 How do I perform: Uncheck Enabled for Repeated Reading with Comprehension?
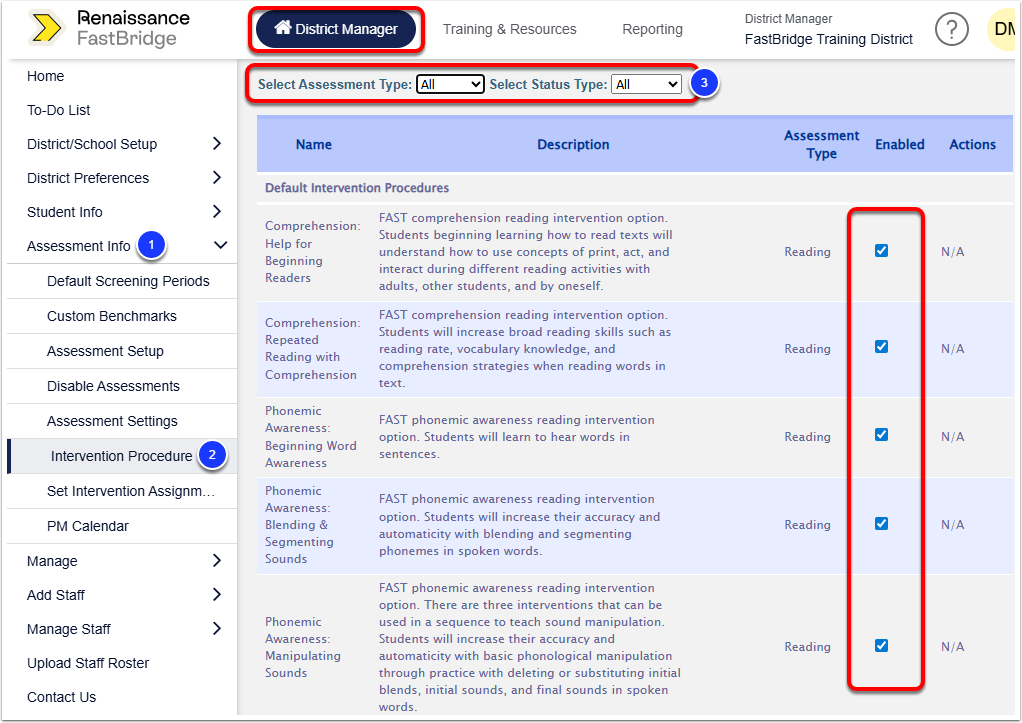[881, 347]
